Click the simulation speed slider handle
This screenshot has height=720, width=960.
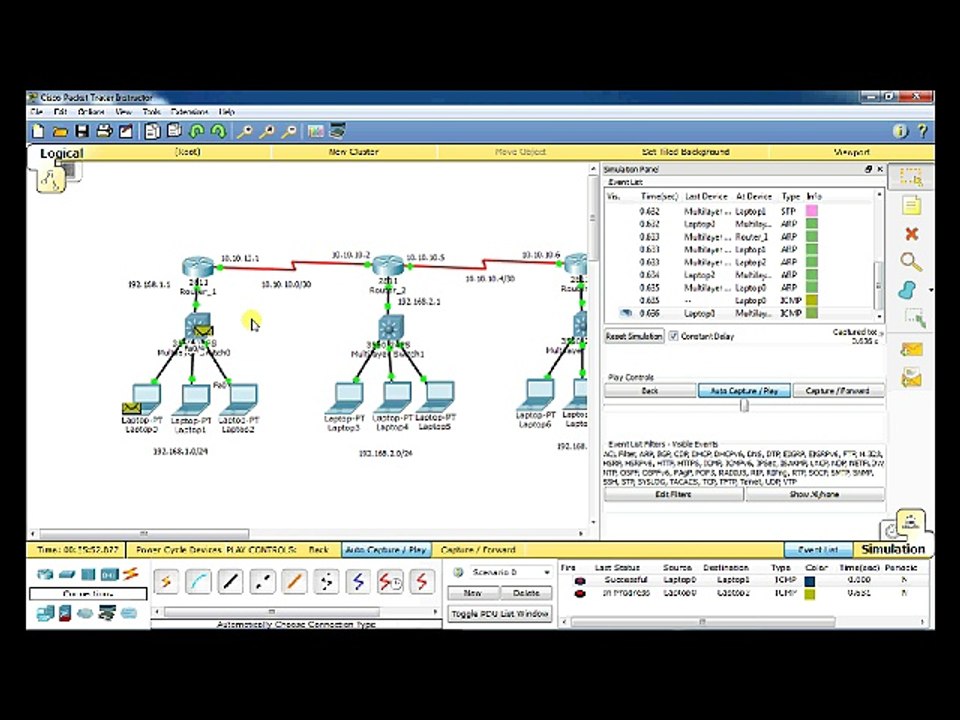pyautogui.click(x=744, y=405)
